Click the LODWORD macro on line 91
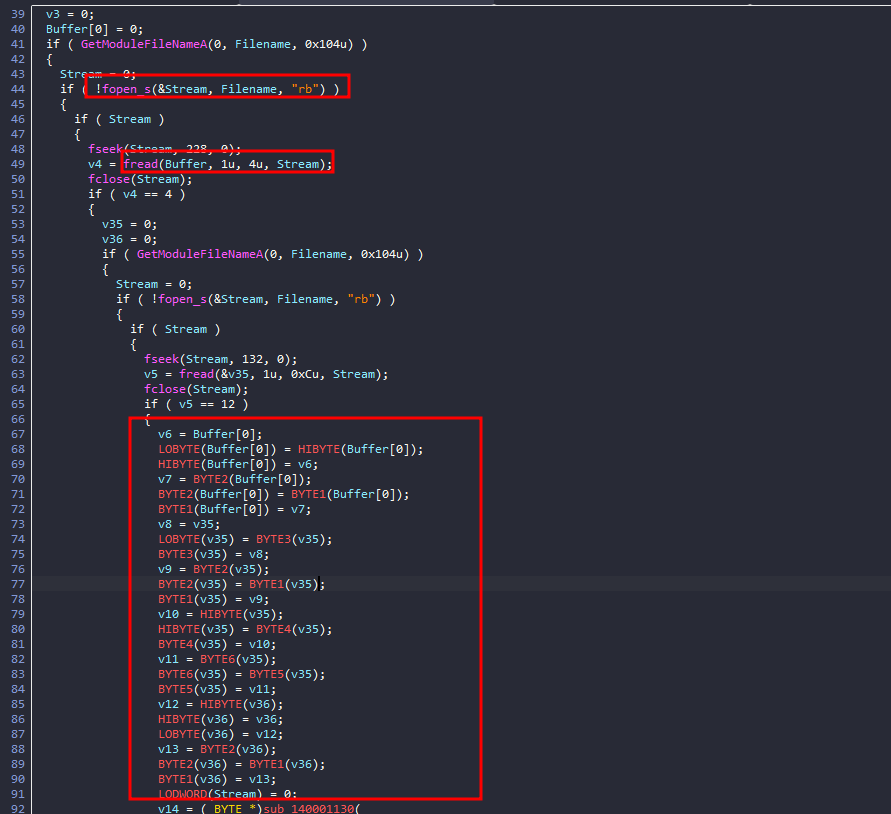This screenshot has height=814, width=891. coord(185,794)
